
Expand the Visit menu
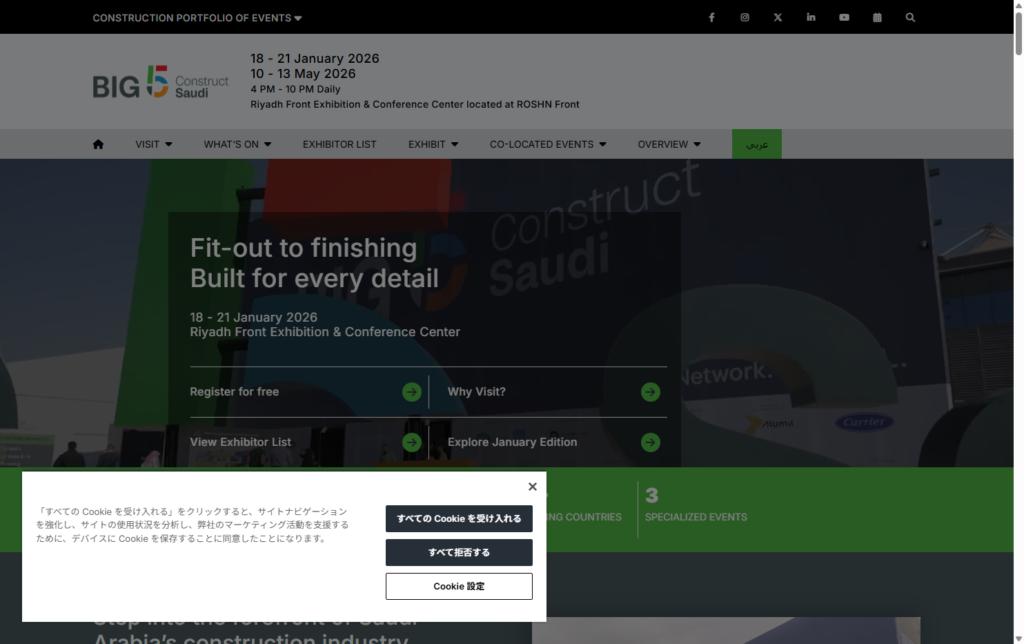[154, 144]
